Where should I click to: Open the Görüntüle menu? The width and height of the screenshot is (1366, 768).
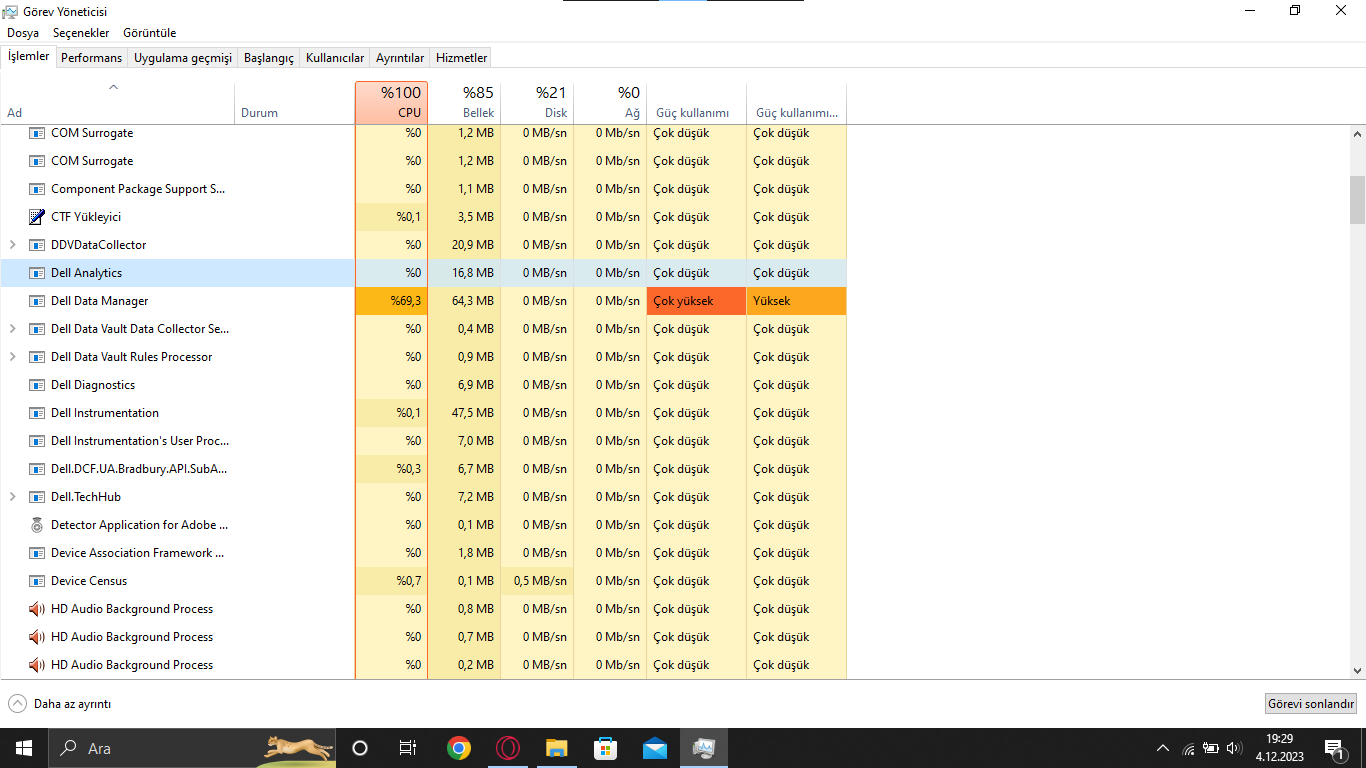150,33
